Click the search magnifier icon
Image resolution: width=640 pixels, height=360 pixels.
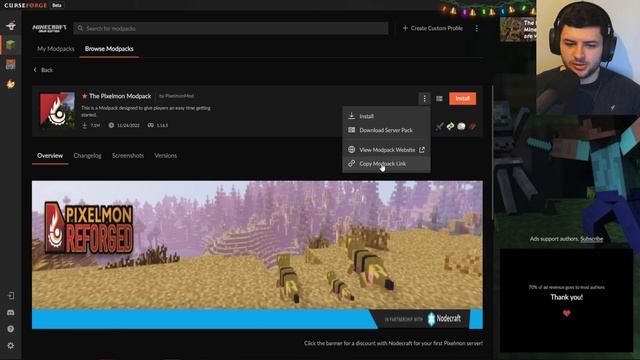(80, 28)
